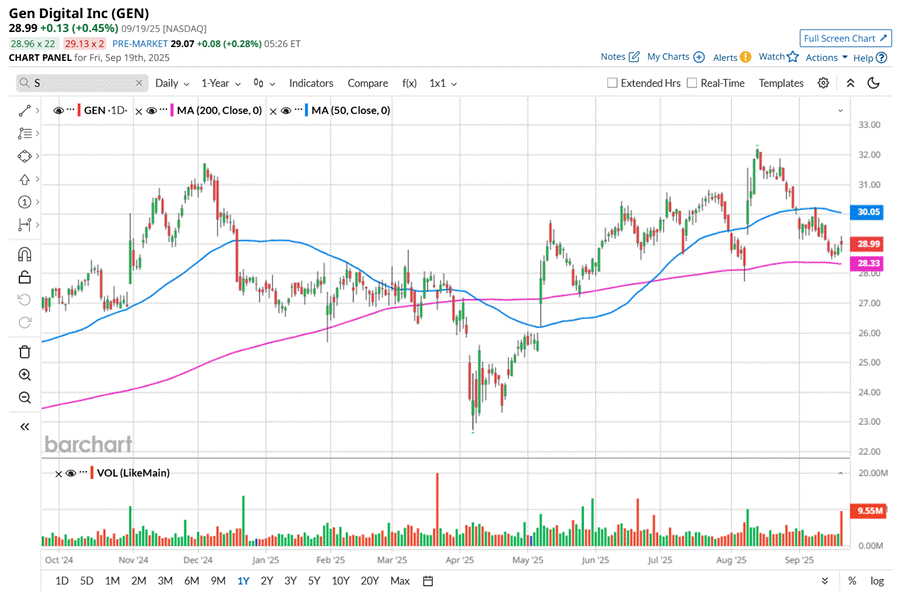Open the chart type dropdown

[264, 83]
